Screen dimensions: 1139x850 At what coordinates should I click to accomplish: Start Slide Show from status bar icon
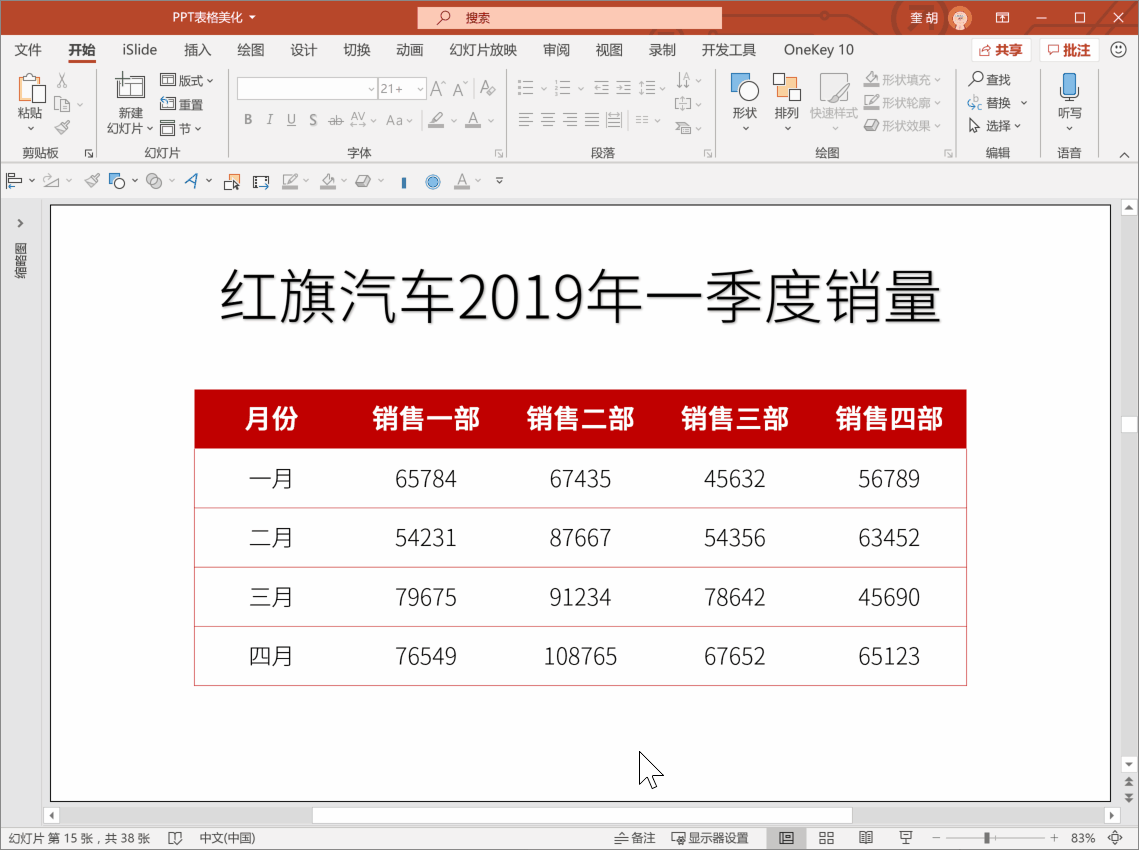pos(906,838)
